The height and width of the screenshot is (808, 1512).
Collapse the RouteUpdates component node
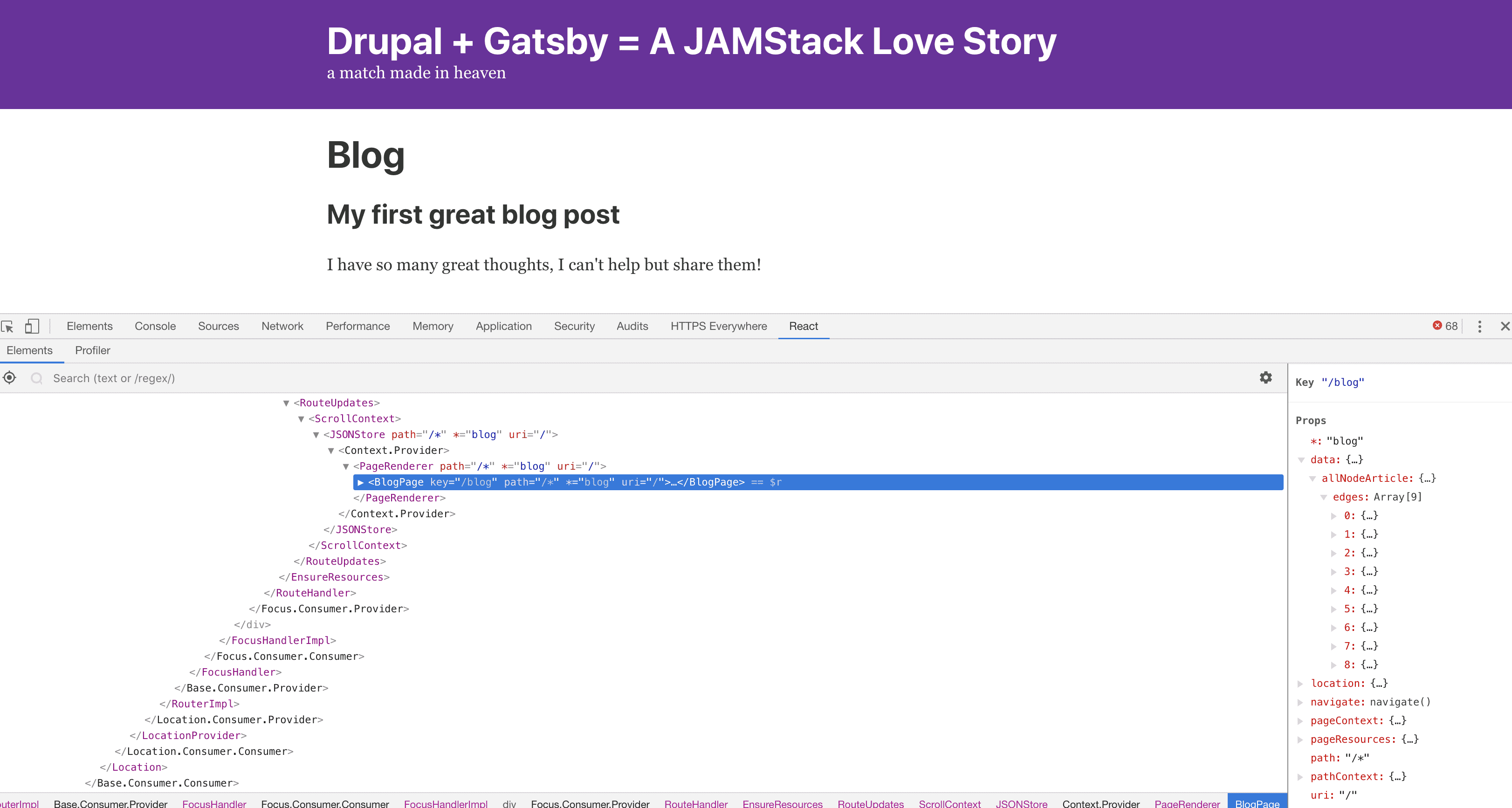point(286,403)
